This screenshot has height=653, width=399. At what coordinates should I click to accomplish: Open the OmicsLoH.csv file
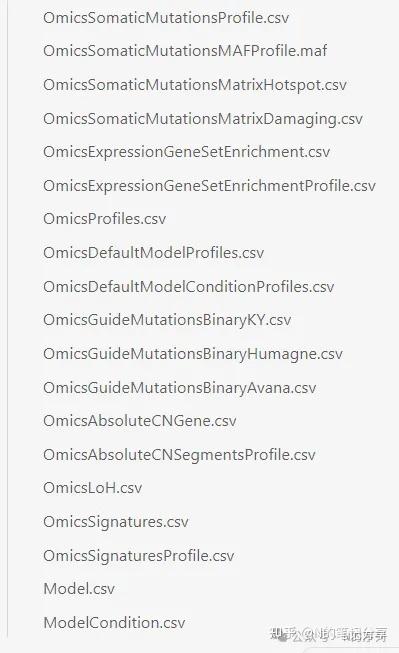93,488
